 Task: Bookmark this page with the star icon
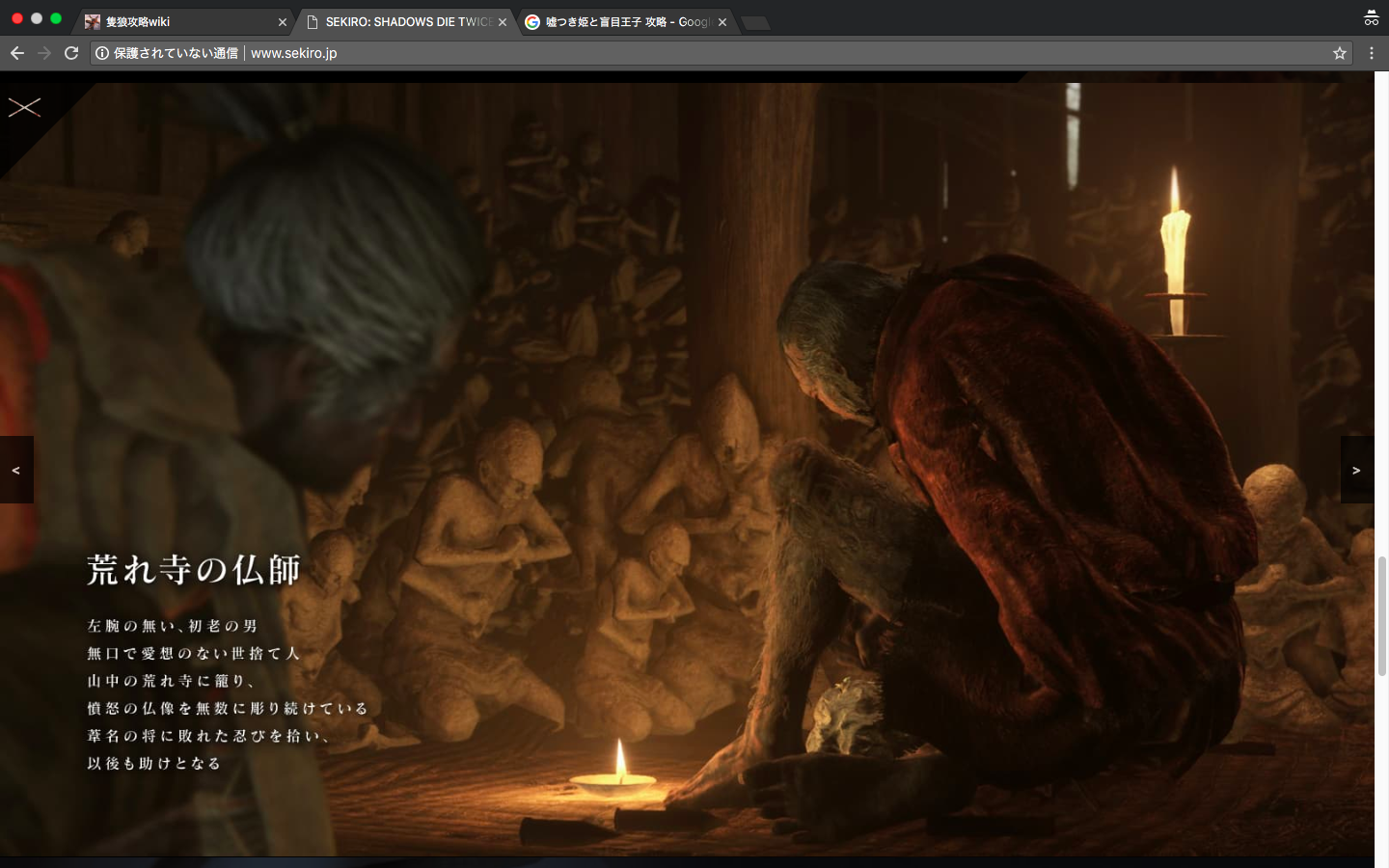click(x=1340, y=53)
